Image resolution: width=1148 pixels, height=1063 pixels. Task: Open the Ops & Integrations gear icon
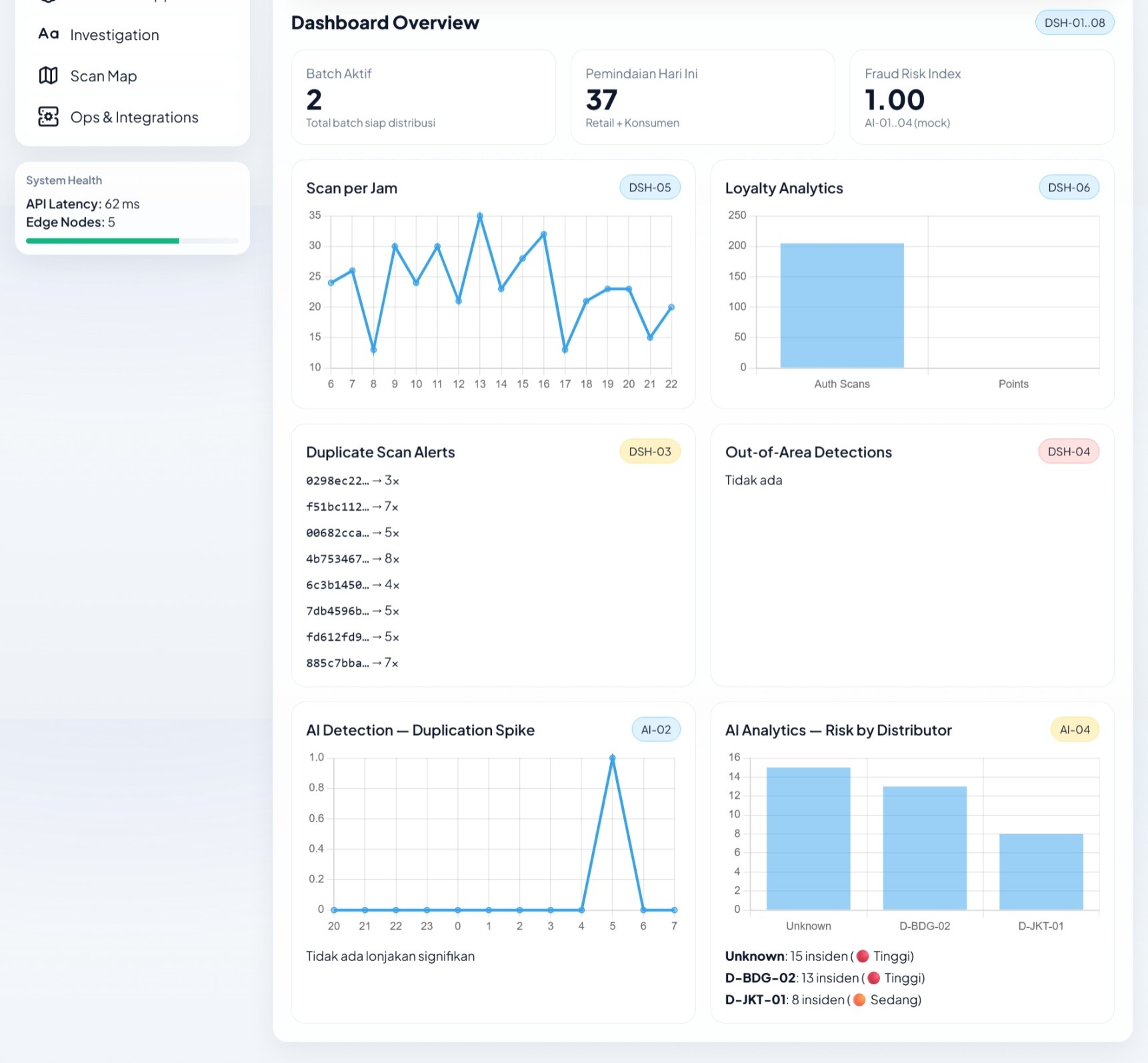click(x=47, y=117)
